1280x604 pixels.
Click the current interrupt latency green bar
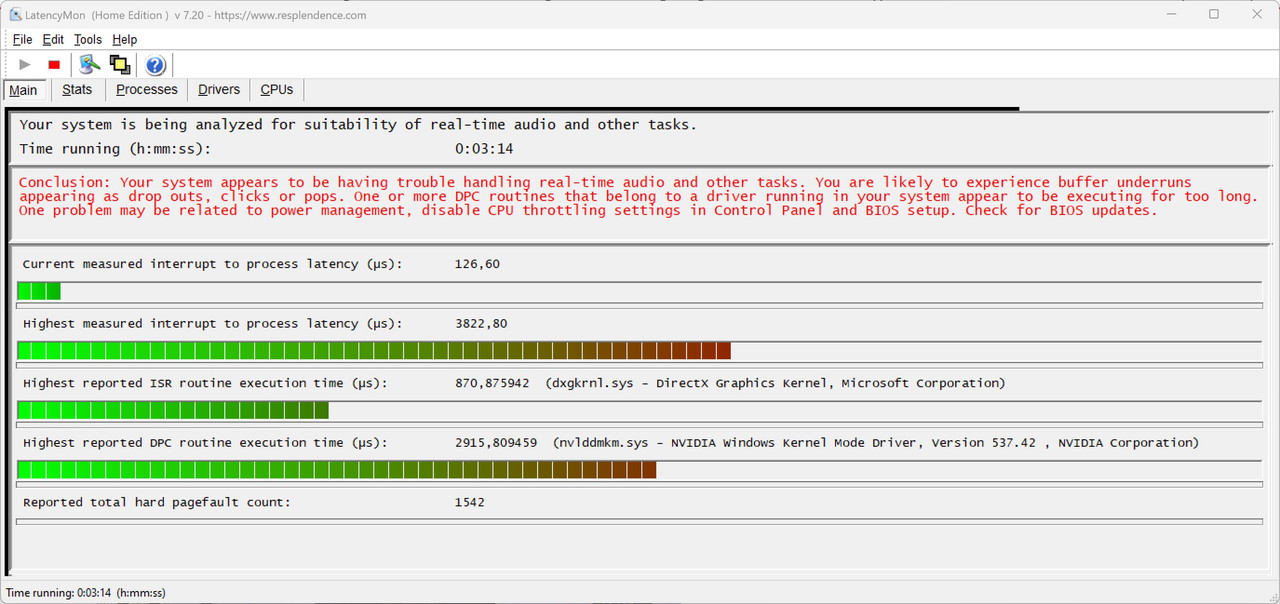(39, 291)
